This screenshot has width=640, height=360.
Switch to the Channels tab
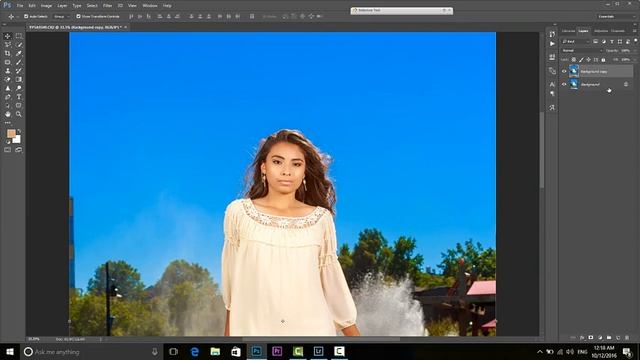click(x=618, y=31)
